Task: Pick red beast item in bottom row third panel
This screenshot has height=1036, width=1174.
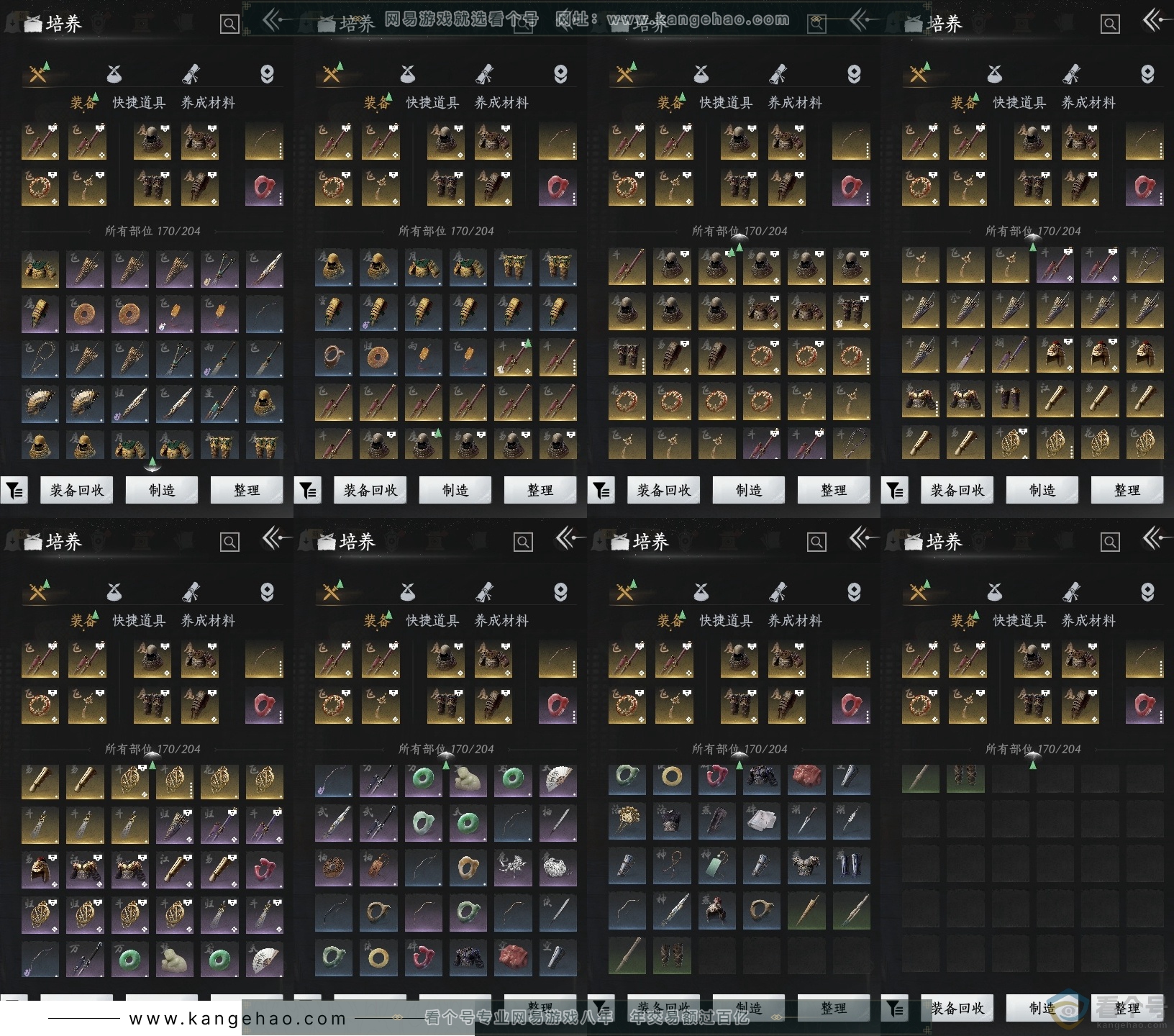Action: (806, 779)
